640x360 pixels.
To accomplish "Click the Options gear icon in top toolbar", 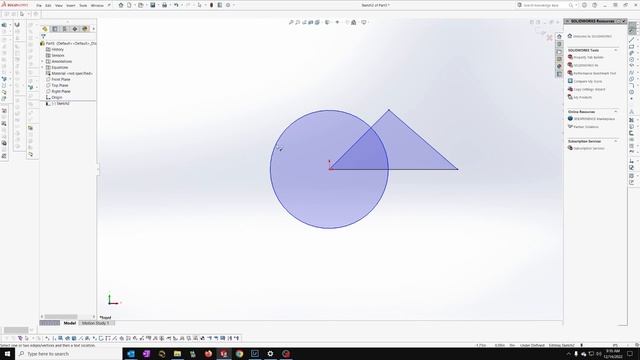I will pos(228,5).
